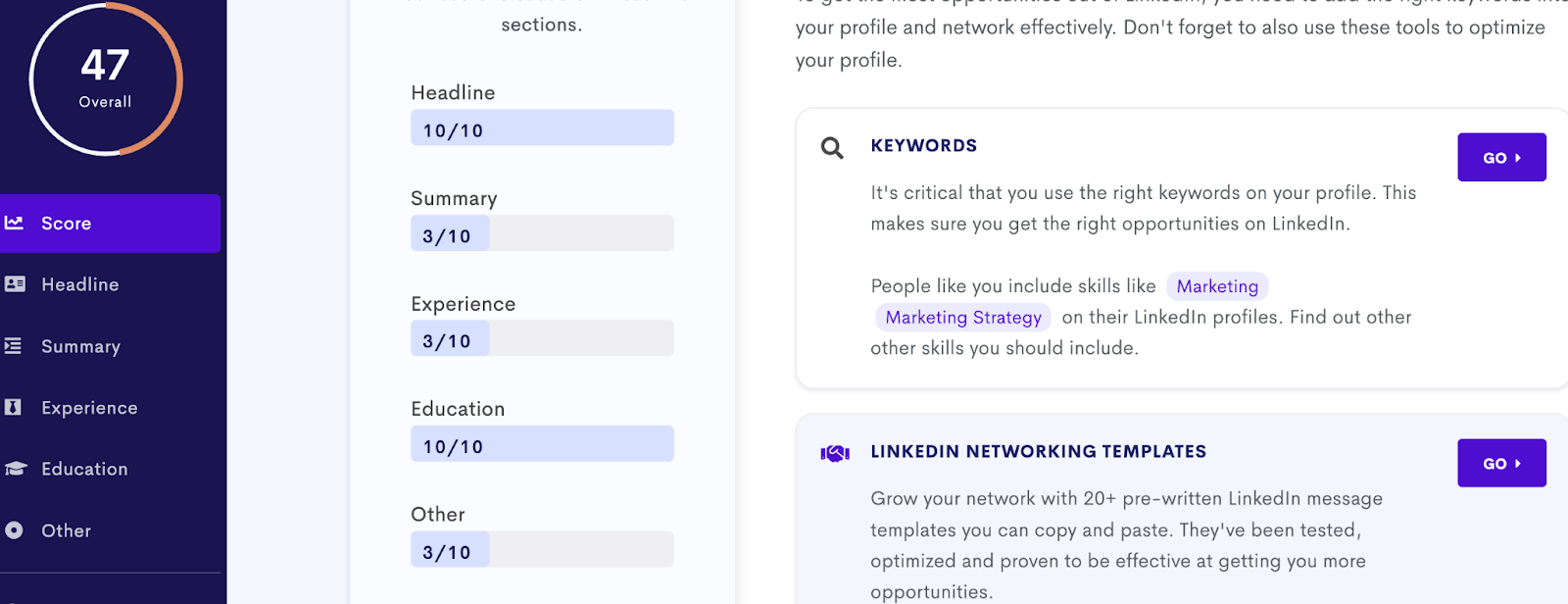Click the Headline 10/10 score bar
Viewport: 1568px width, 604px height.
click(x=542, y=128)
